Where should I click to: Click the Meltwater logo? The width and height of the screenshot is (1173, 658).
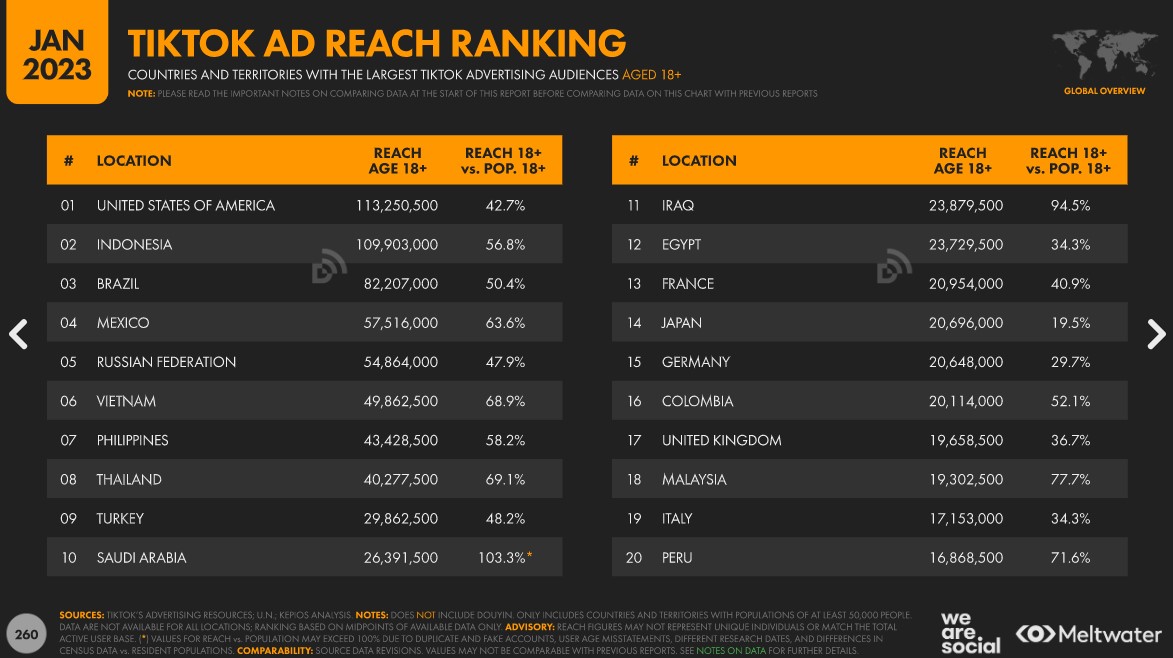pyautogui.click(x=1088, y=634)
